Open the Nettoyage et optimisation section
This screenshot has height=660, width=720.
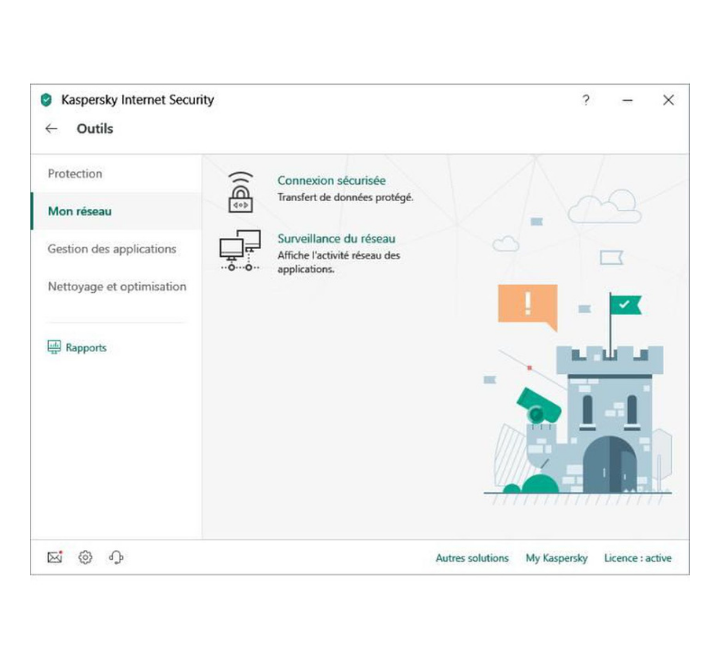click(117, 287)
